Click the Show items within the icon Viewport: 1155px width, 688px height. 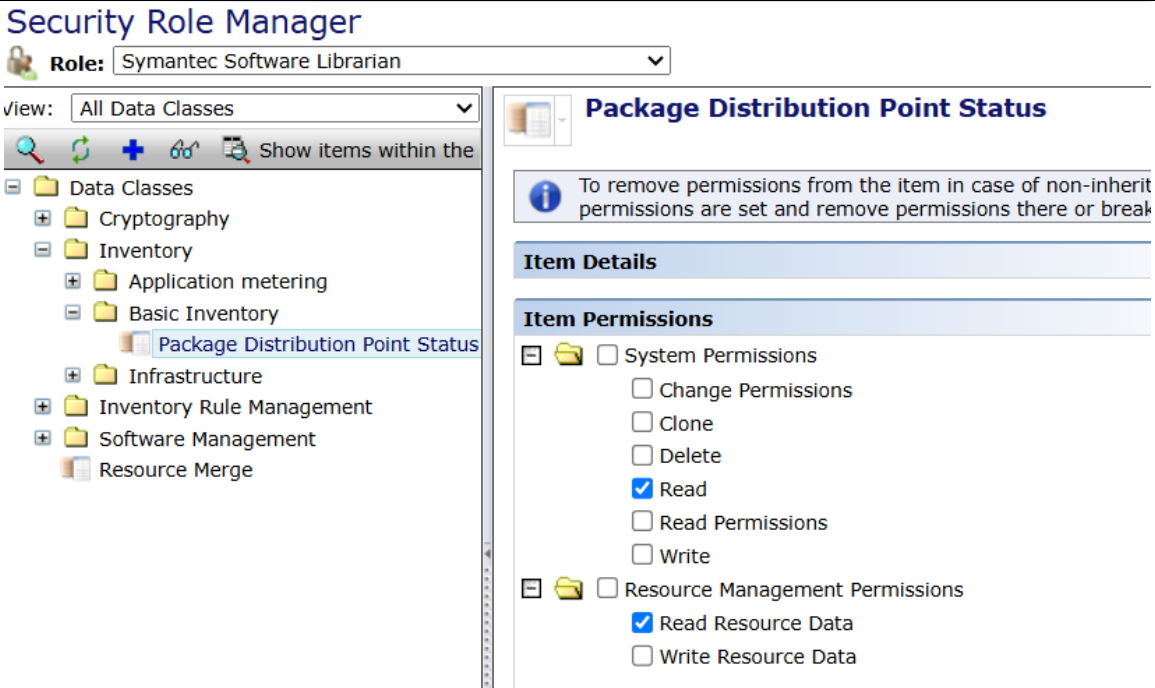(236, 150)
